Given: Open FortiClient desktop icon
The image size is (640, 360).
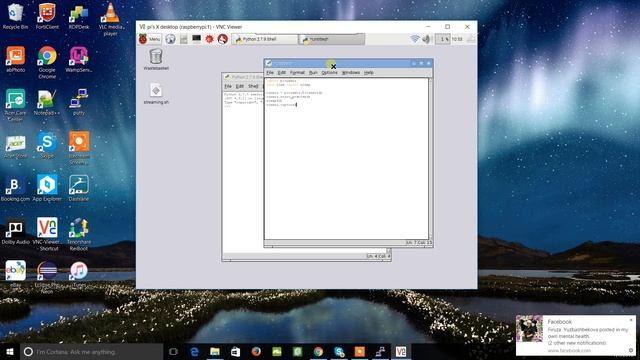Looking at the screenshot, I should tap(47, 16).
